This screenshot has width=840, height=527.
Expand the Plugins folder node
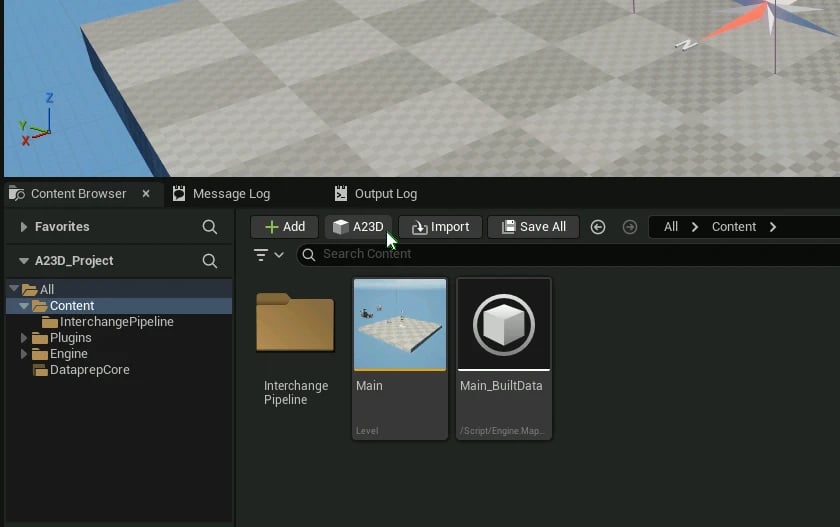point(24,338)
